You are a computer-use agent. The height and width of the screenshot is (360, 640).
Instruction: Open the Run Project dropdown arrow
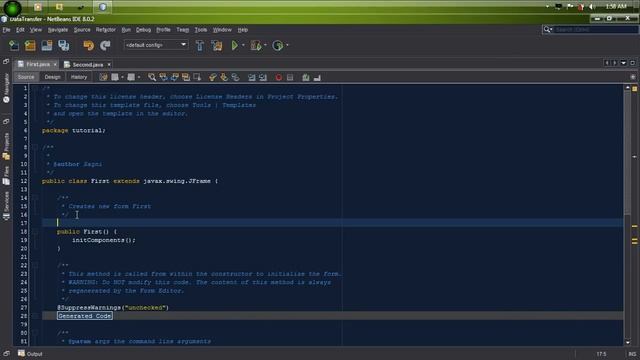point(243,45)
